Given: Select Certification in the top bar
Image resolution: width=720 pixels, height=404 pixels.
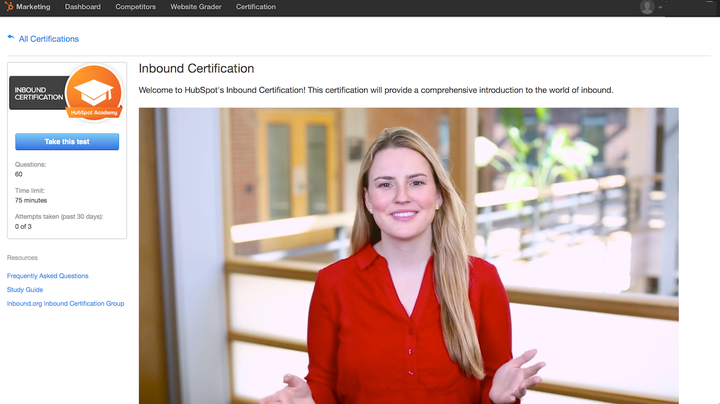Looking at the screenshot, I should (256, 7).
